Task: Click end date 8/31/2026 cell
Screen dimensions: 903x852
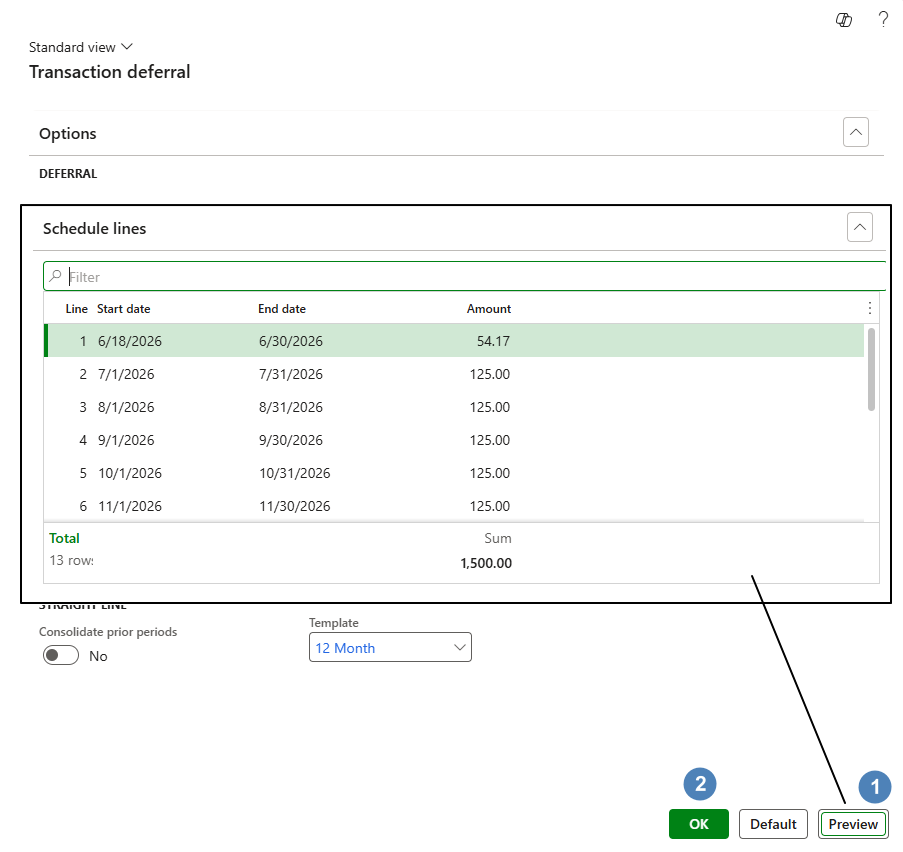Action: tap(291, 407)
